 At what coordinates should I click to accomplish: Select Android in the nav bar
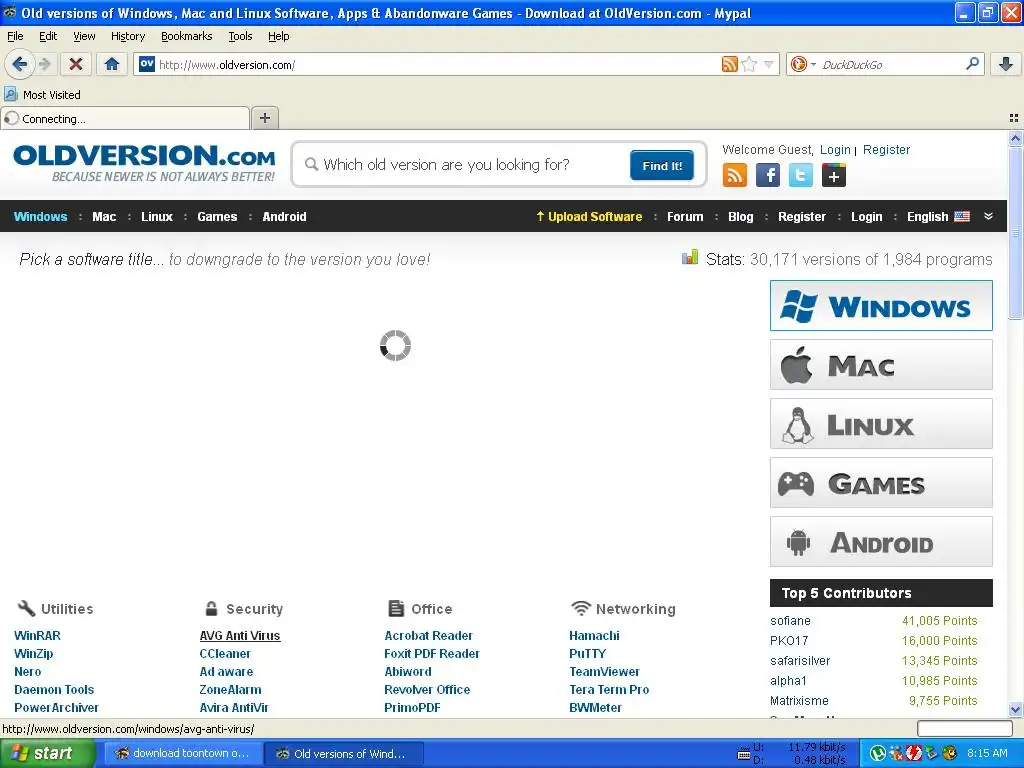(x=284, y=217)
